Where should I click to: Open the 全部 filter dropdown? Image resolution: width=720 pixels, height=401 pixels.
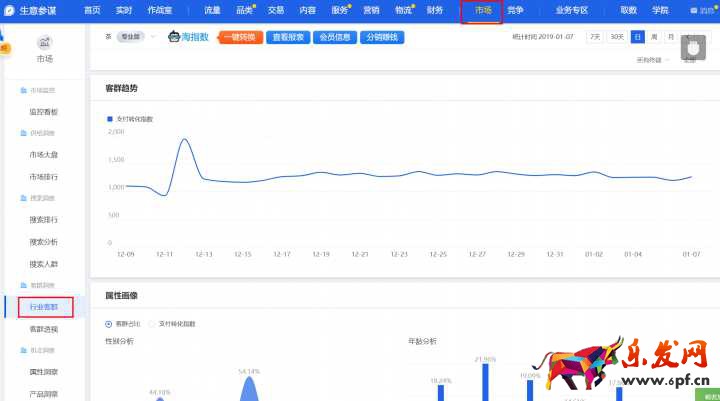(689, 60)
